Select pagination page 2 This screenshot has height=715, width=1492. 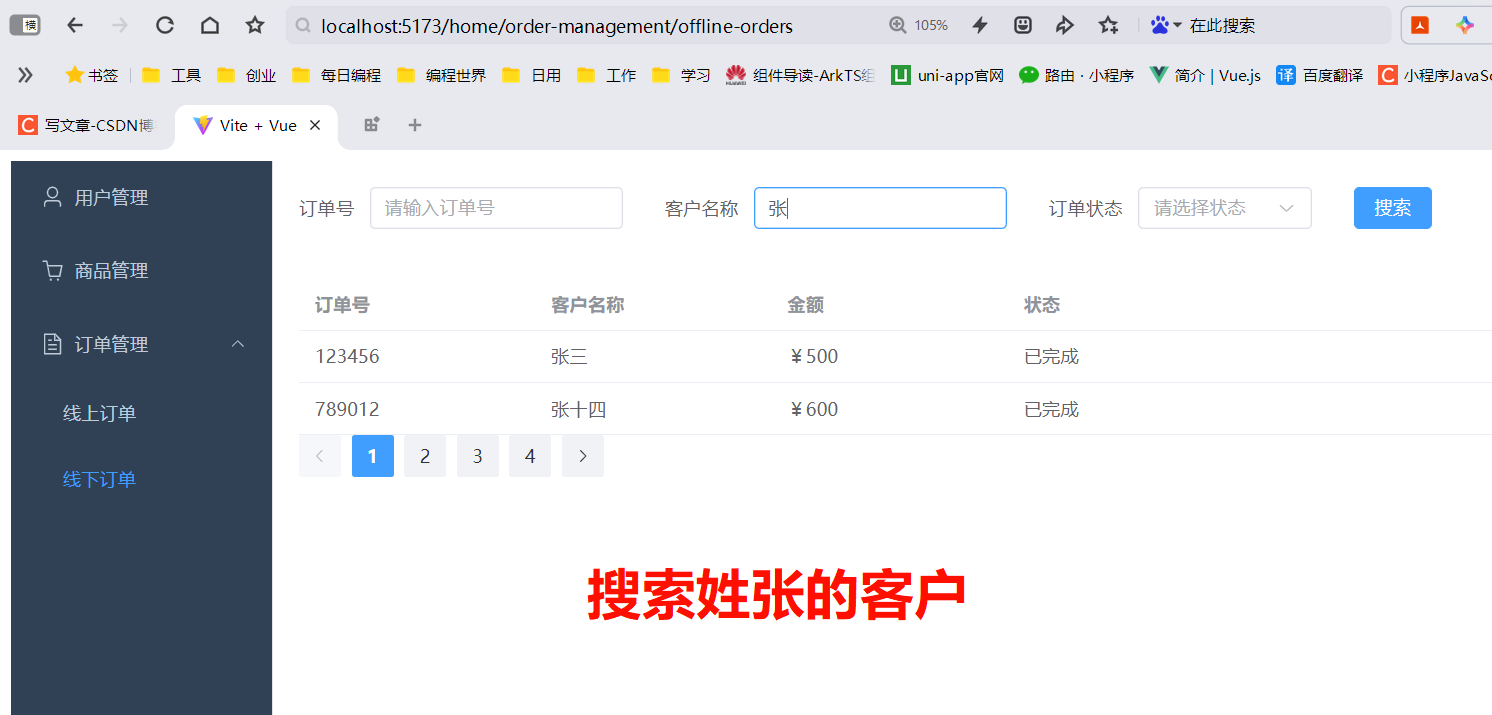425,456
